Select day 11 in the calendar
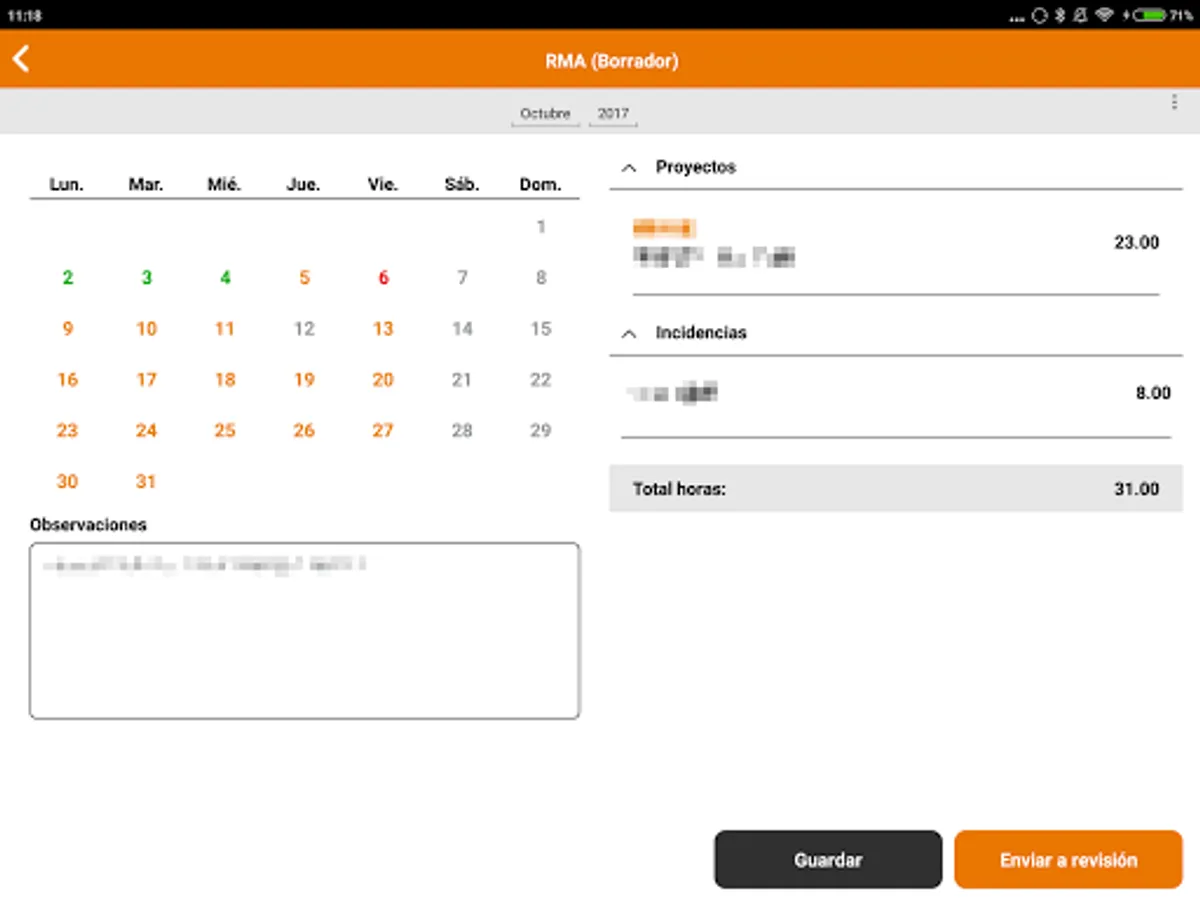 (x=225, y=329)
